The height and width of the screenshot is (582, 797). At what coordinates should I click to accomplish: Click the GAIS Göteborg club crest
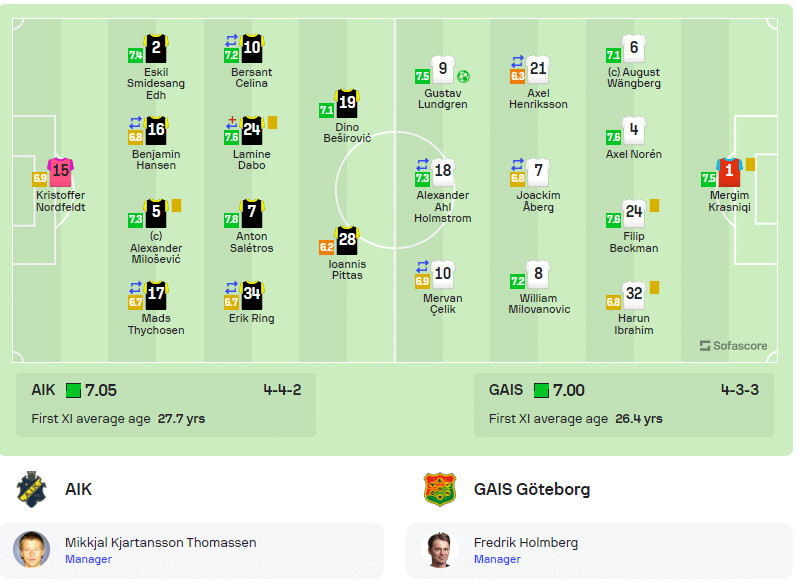[440, 489]
